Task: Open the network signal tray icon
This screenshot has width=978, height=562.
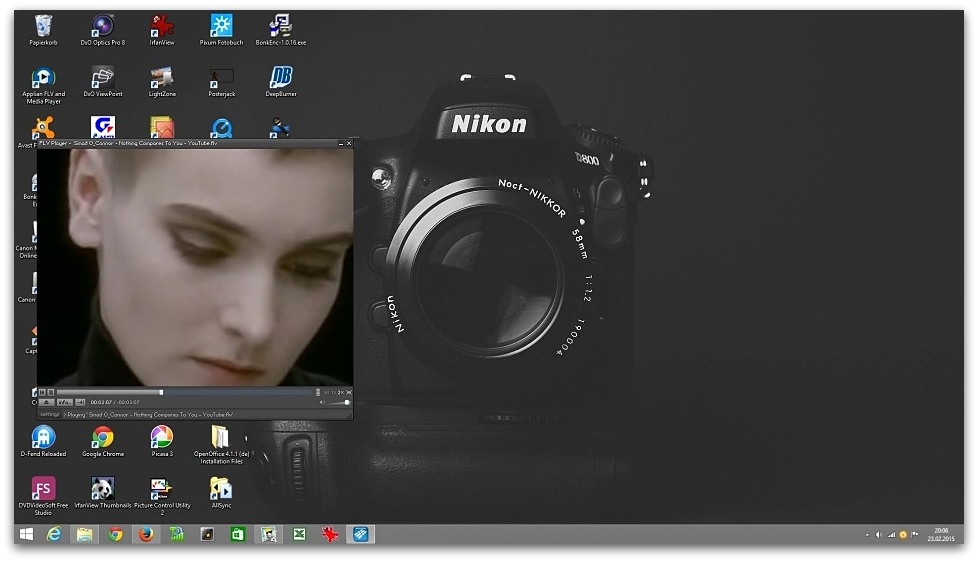Action: [x=891, y=535]
